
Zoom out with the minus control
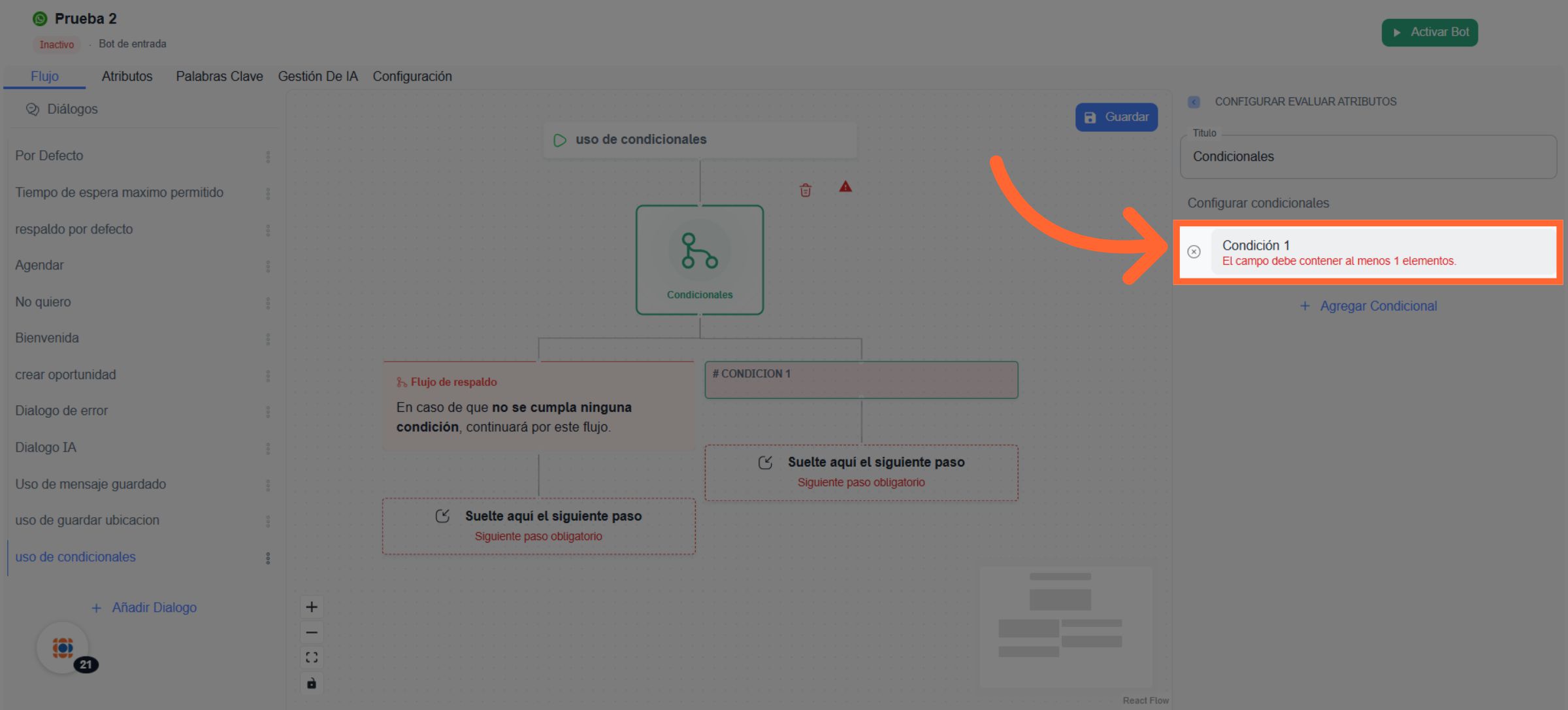[312, 632]
